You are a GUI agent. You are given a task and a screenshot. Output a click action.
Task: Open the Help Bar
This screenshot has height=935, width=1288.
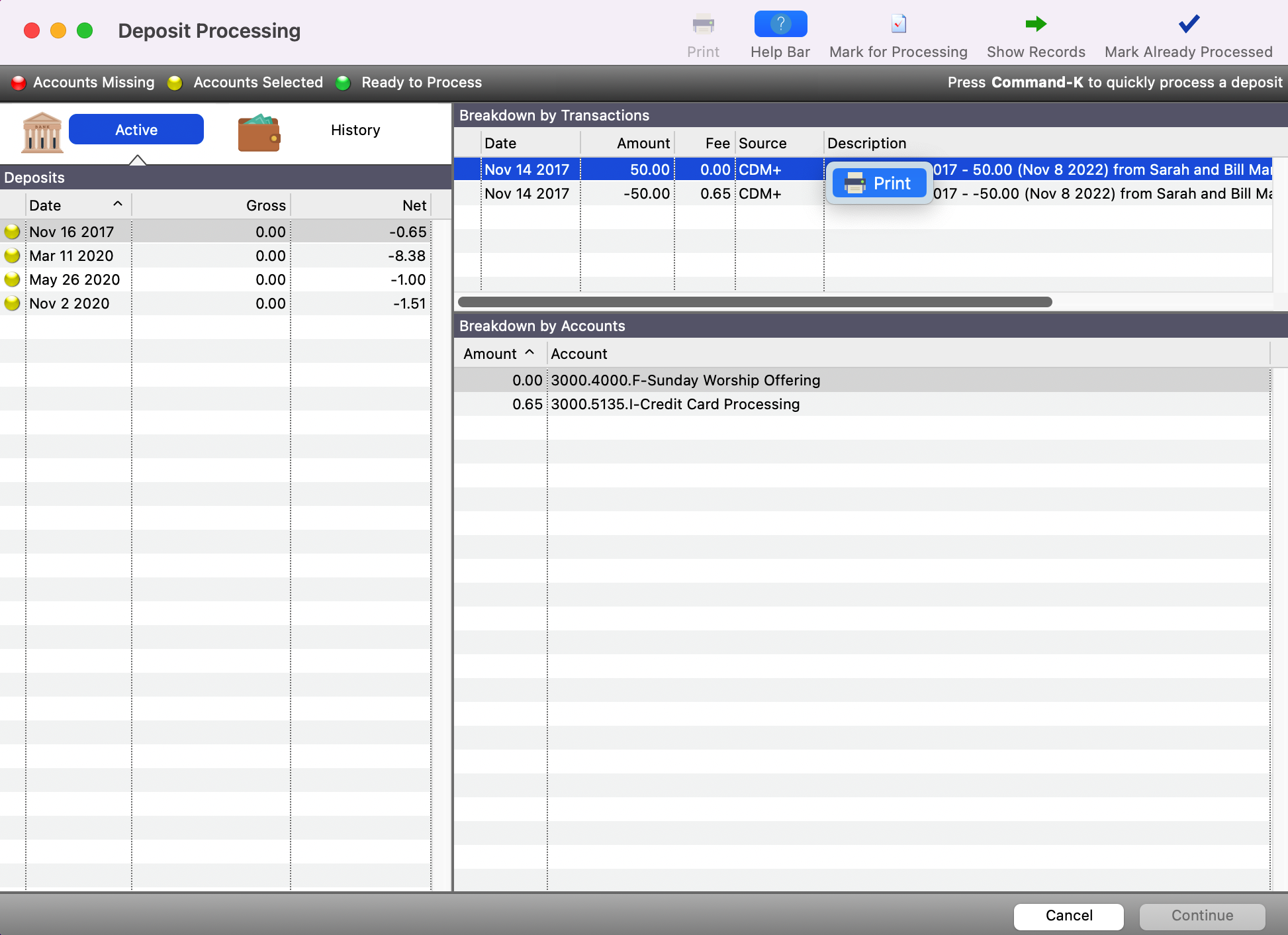pos(780,25)
